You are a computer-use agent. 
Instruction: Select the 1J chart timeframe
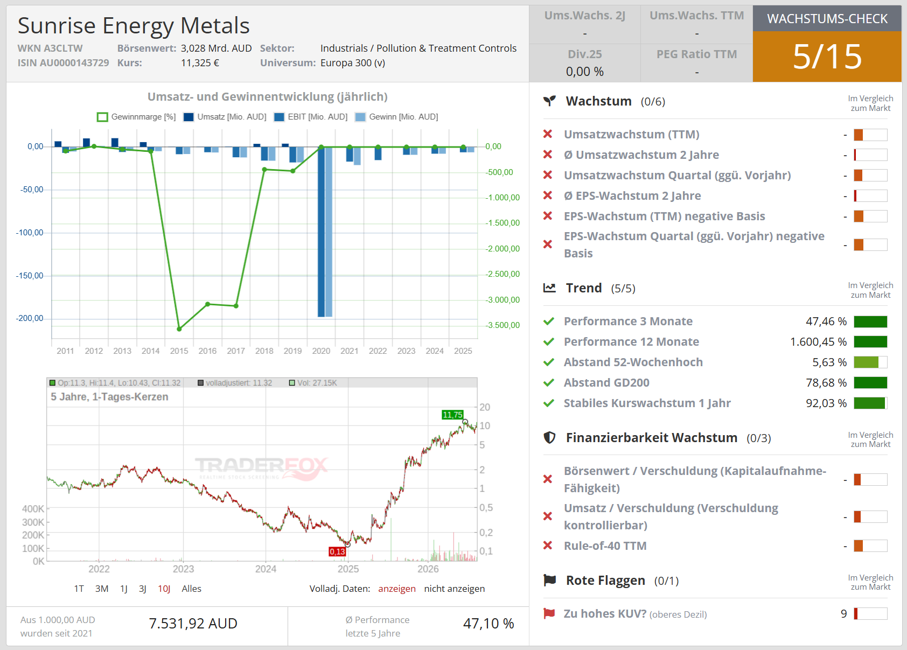point(124,589)
